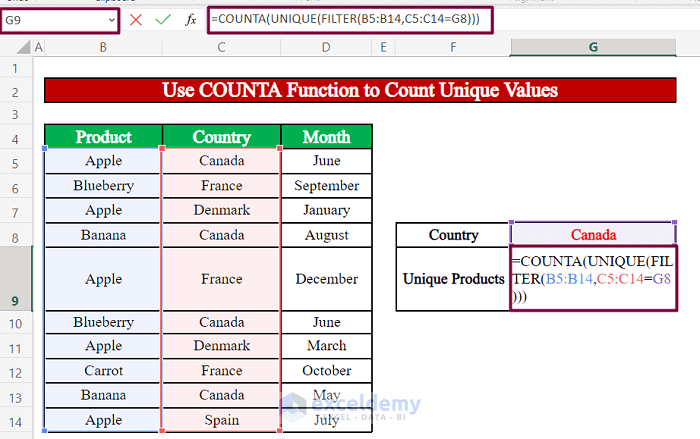Viewport: 700px width, 439px height.
Task: Click in the formula bar text
Action: point(350,20)
